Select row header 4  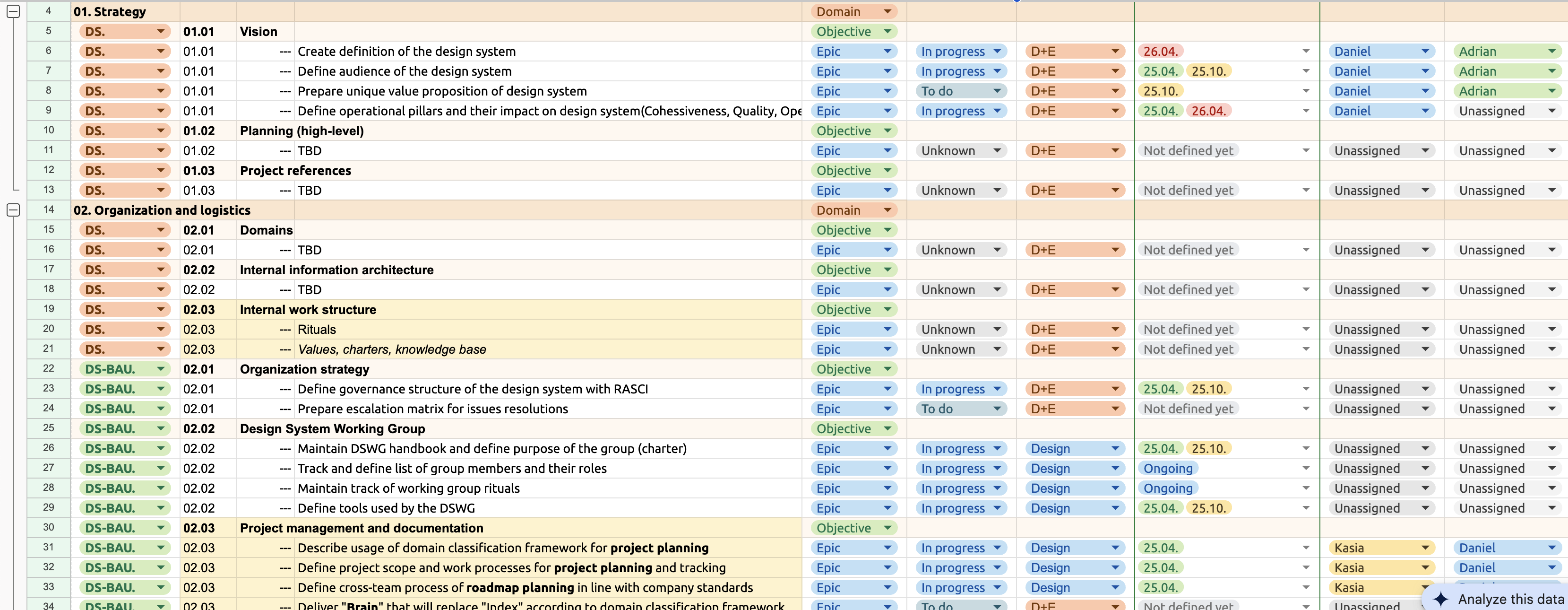(x=49, y=11)
